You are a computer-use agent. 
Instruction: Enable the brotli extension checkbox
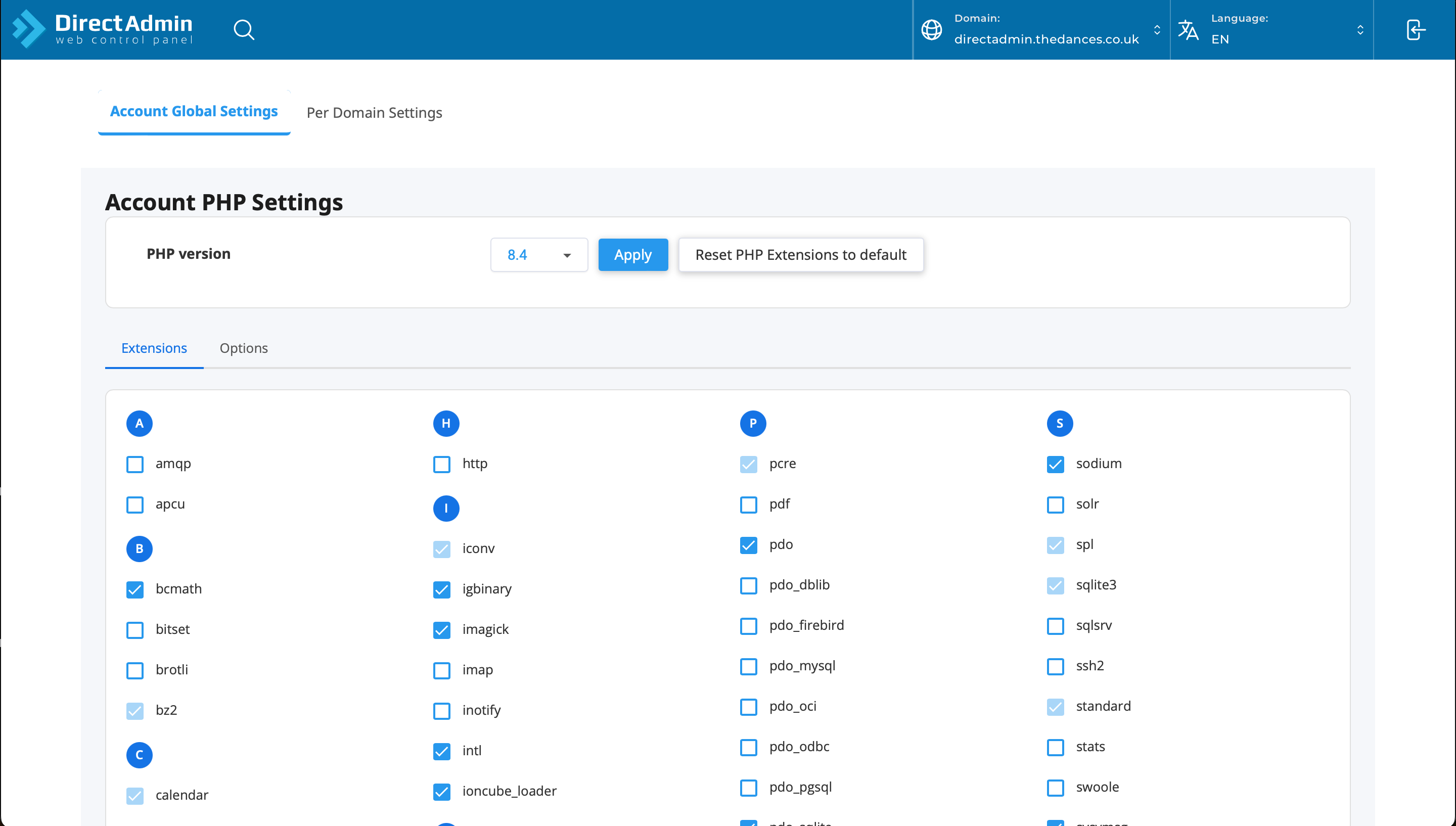coord(135,670)
